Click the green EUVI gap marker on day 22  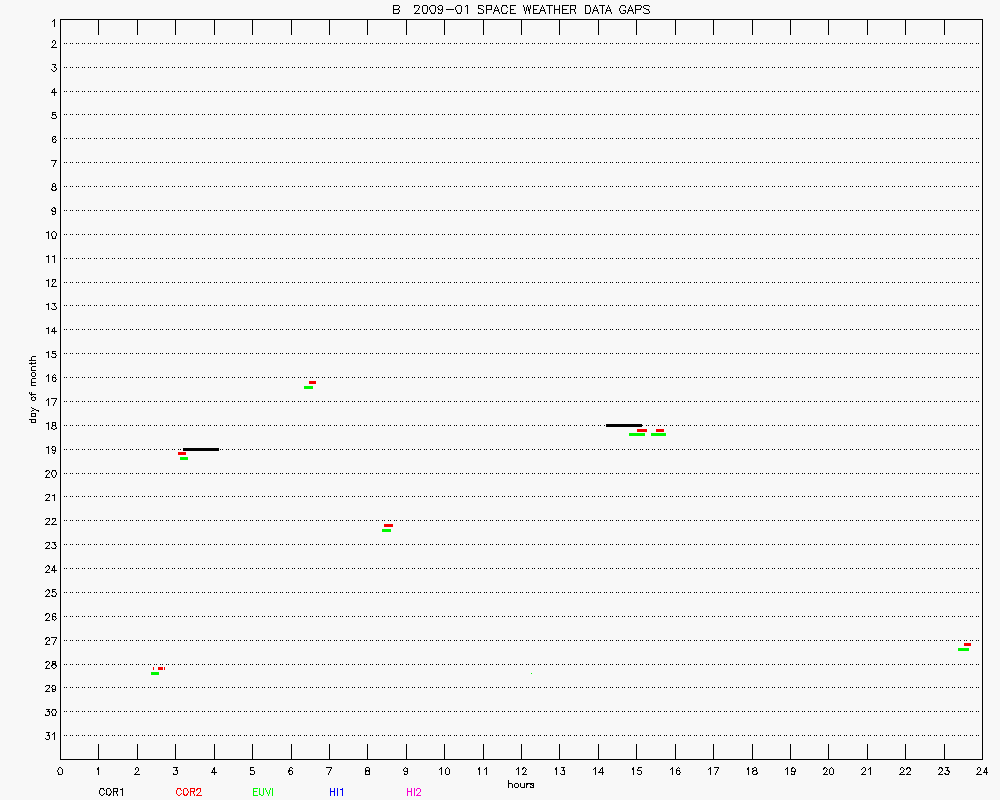386,530
